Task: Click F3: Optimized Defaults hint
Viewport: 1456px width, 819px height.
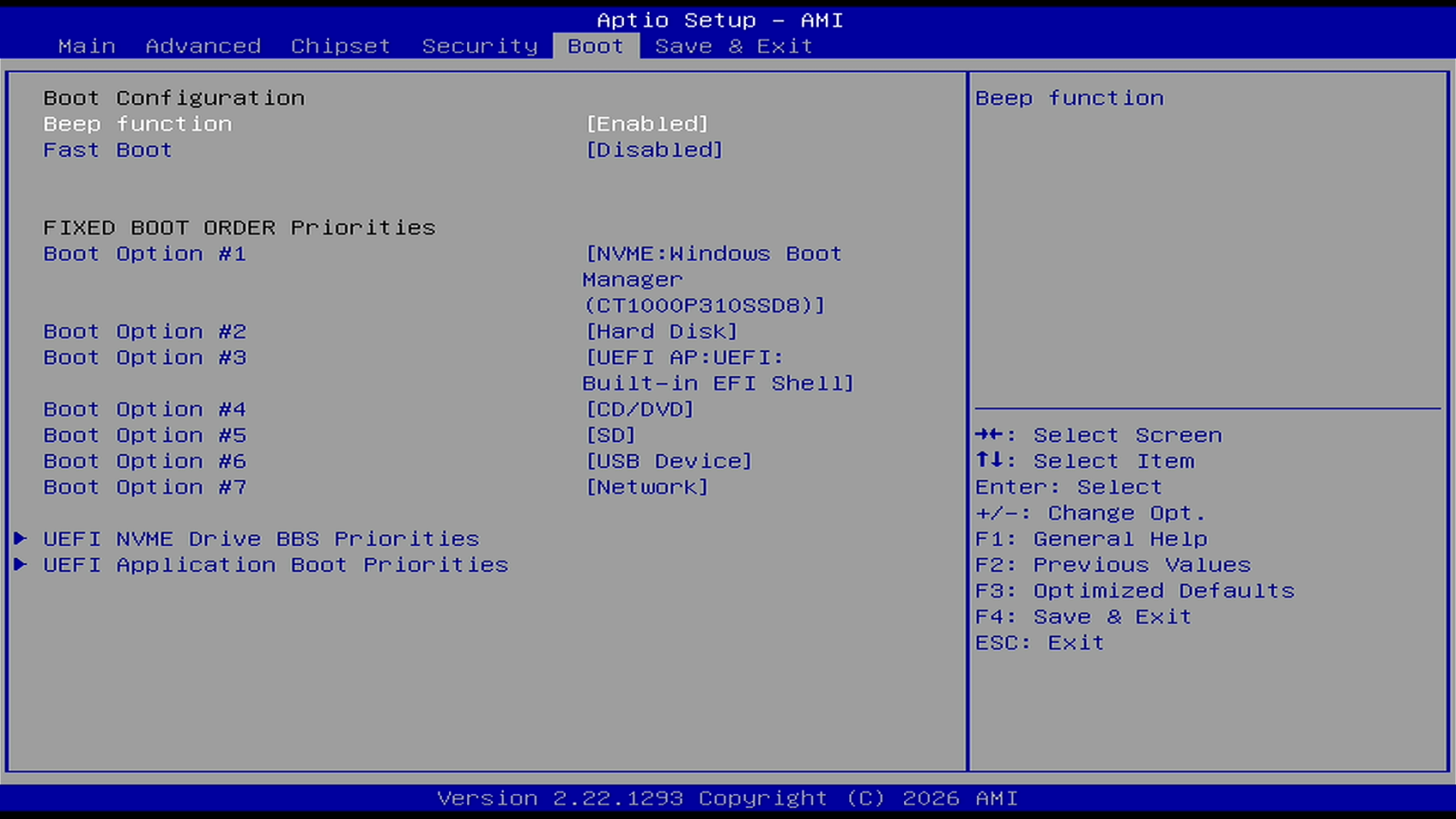Action: point(1134,591)
